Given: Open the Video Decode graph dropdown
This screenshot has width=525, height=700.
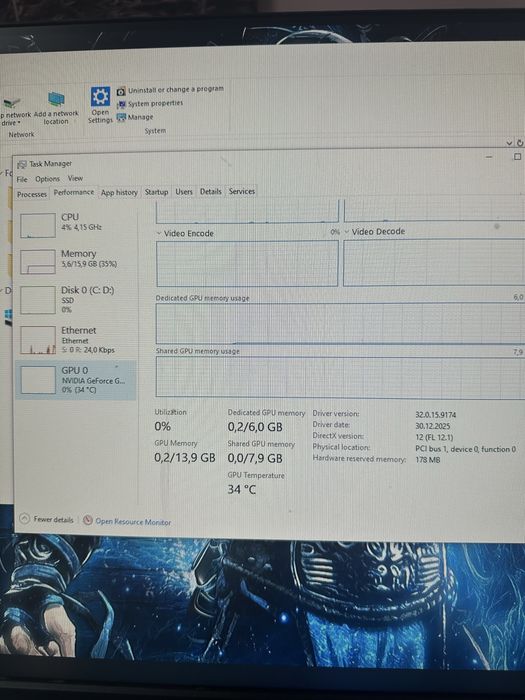Looking at the screenshot, I should click(x=347, y=232).
